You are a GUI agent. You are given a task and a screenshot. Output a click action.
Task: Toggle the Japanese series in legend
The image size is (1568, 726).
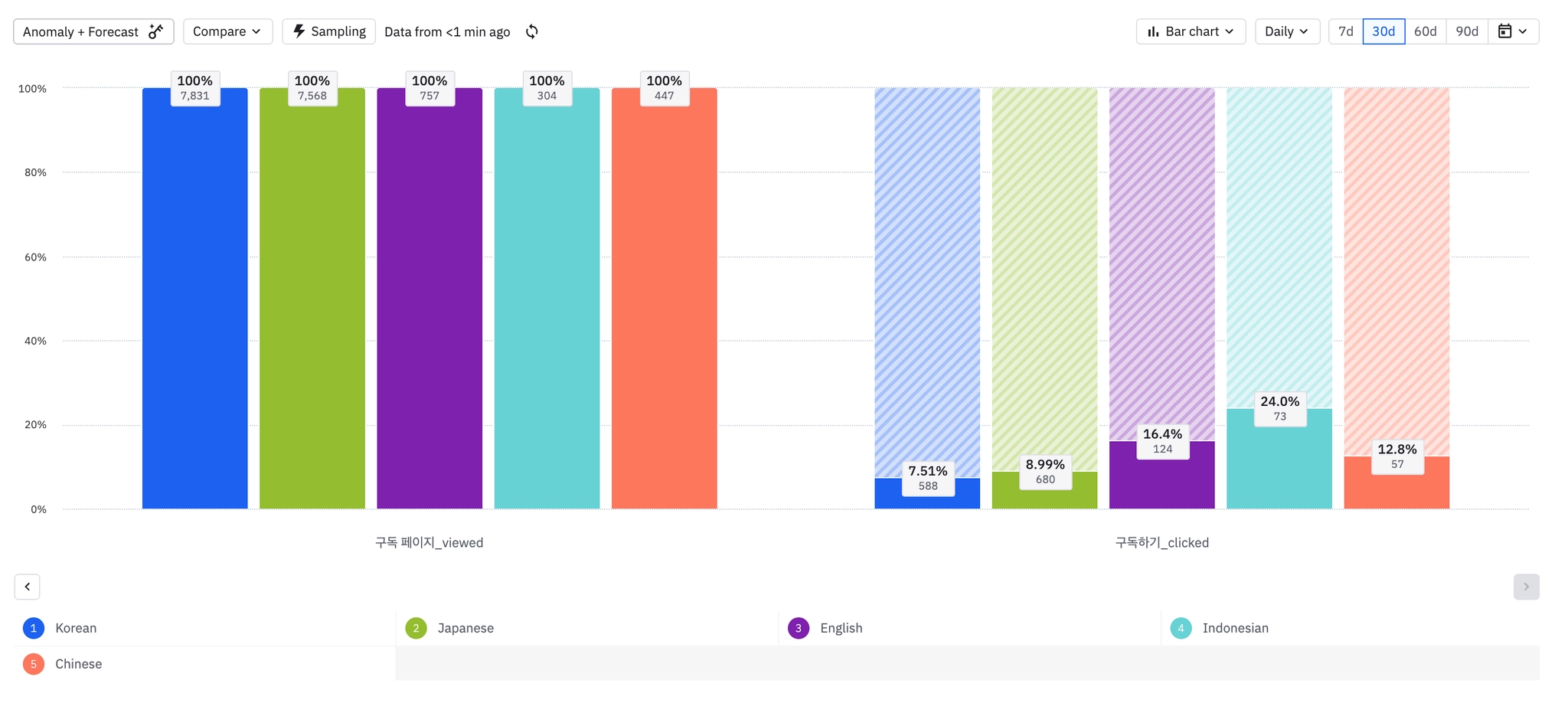[x=465, y=628]
